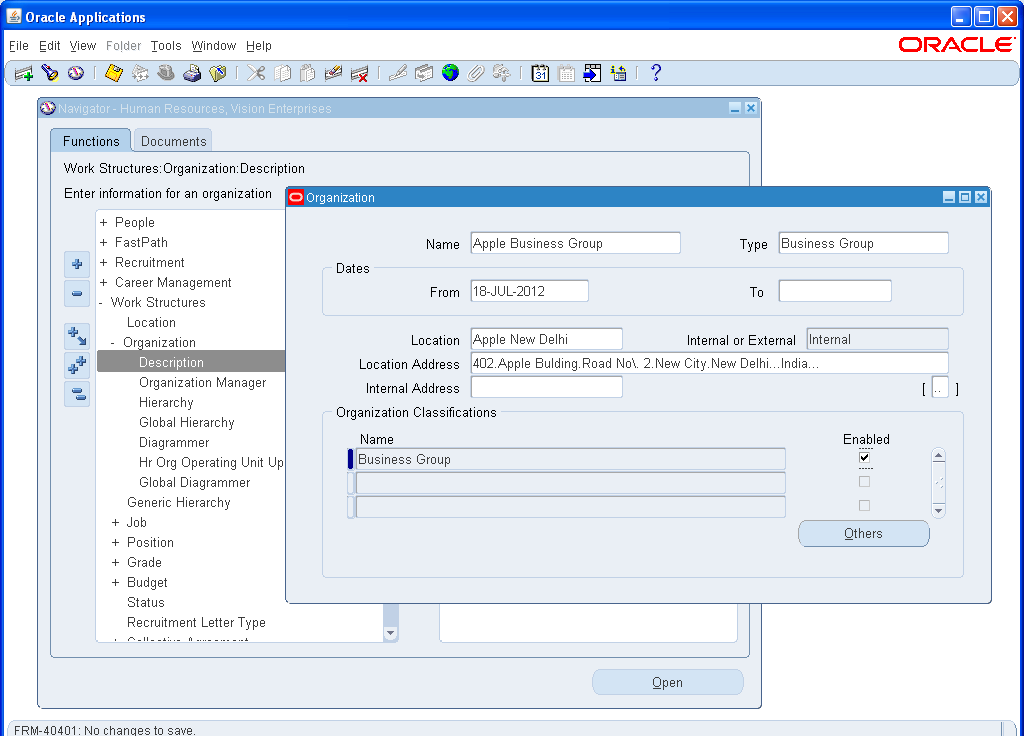
Task: Click the Others button
Action: [x=863, y=533]
